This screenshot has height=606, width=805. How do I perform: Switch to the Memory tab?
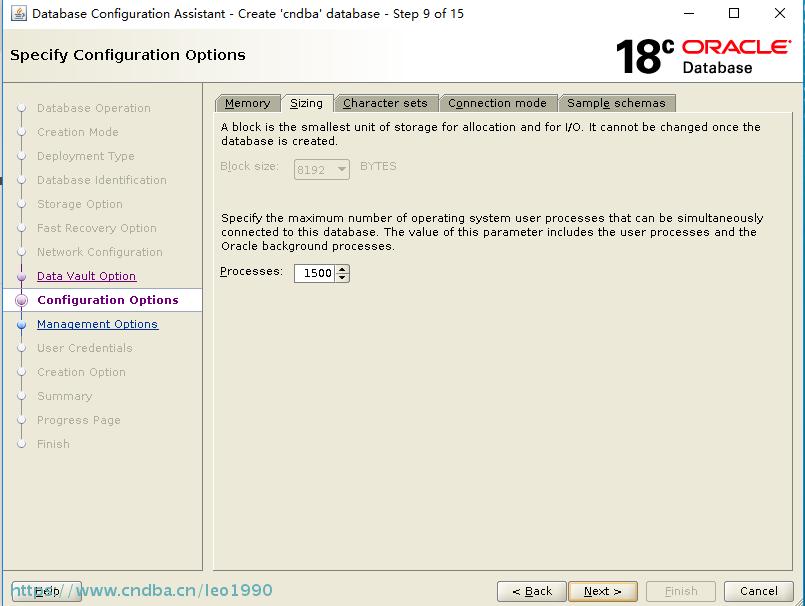(x=247, y=103)
